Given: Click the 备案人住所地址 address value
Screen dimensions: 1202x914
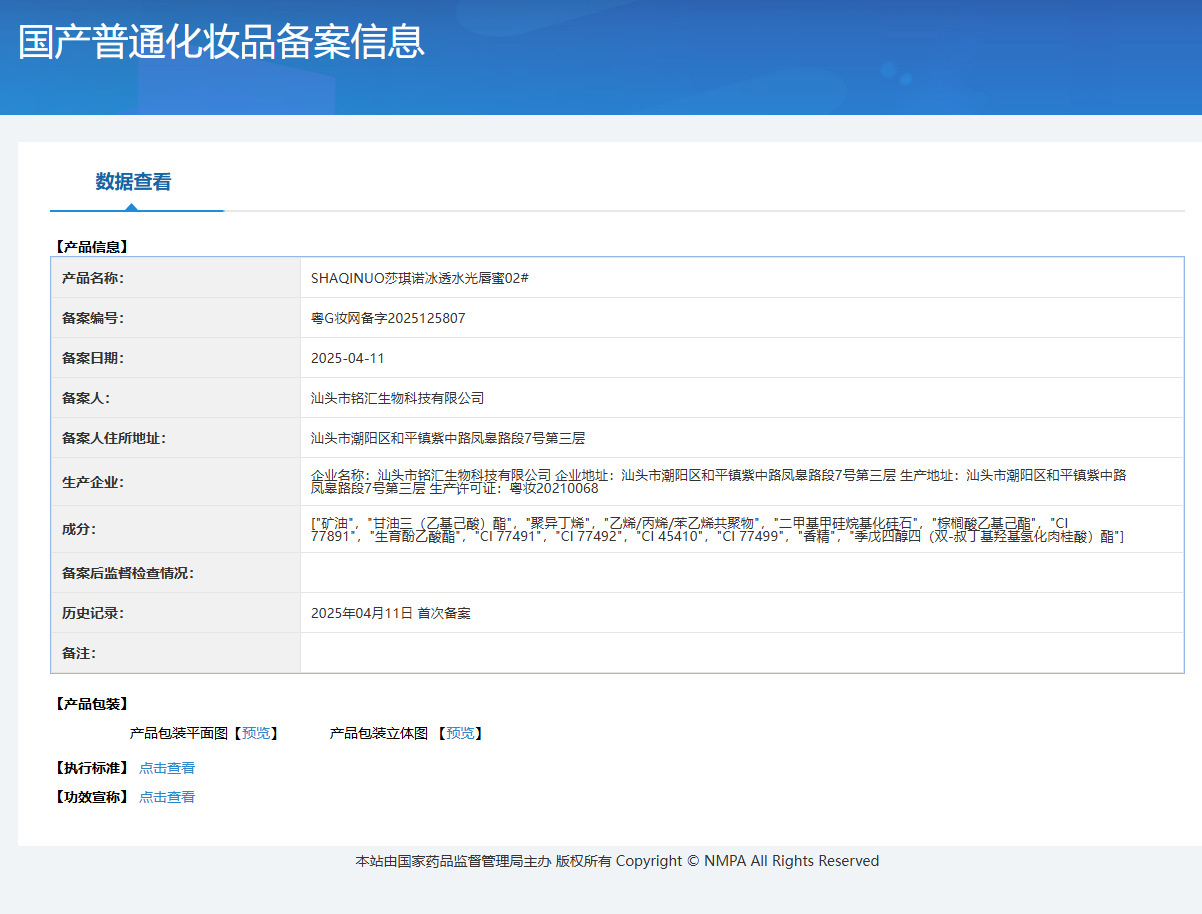Looking at the screenshot, I should click(x=447, y=438).
